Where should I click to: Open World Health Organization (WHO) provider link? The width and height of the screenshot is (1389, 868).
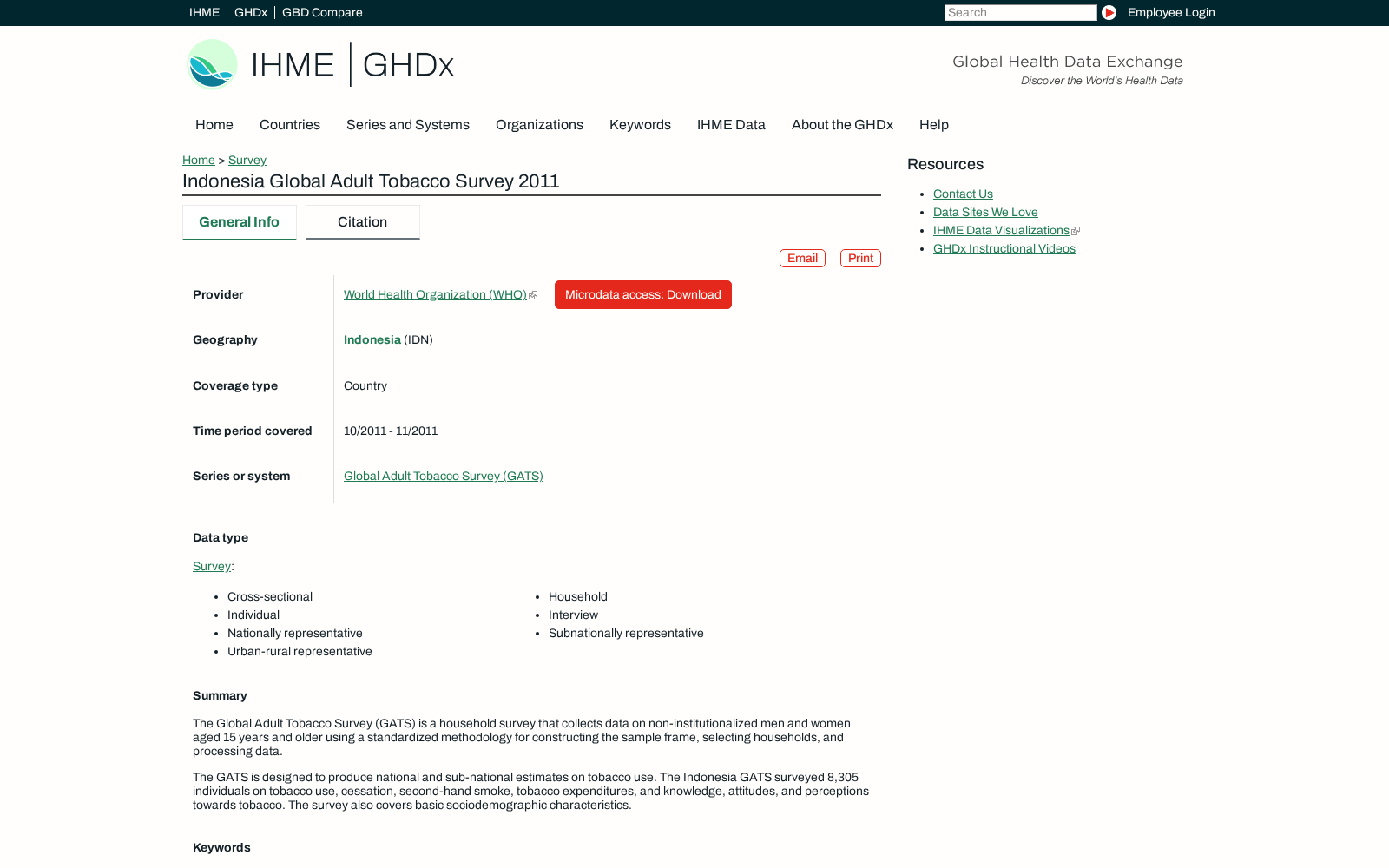pos(435,295)
